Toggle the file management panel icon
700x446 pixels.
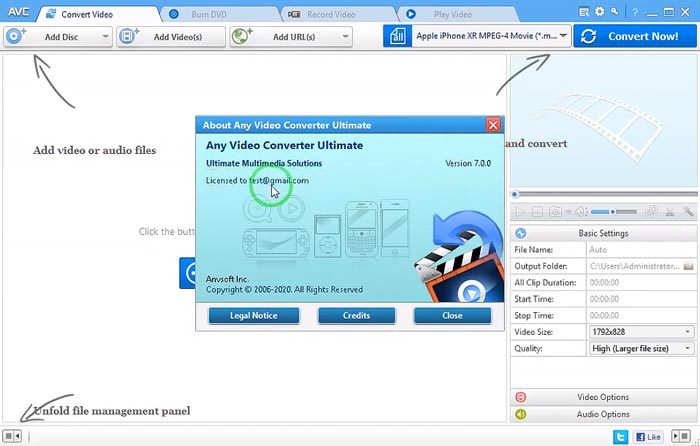(12, 435)
